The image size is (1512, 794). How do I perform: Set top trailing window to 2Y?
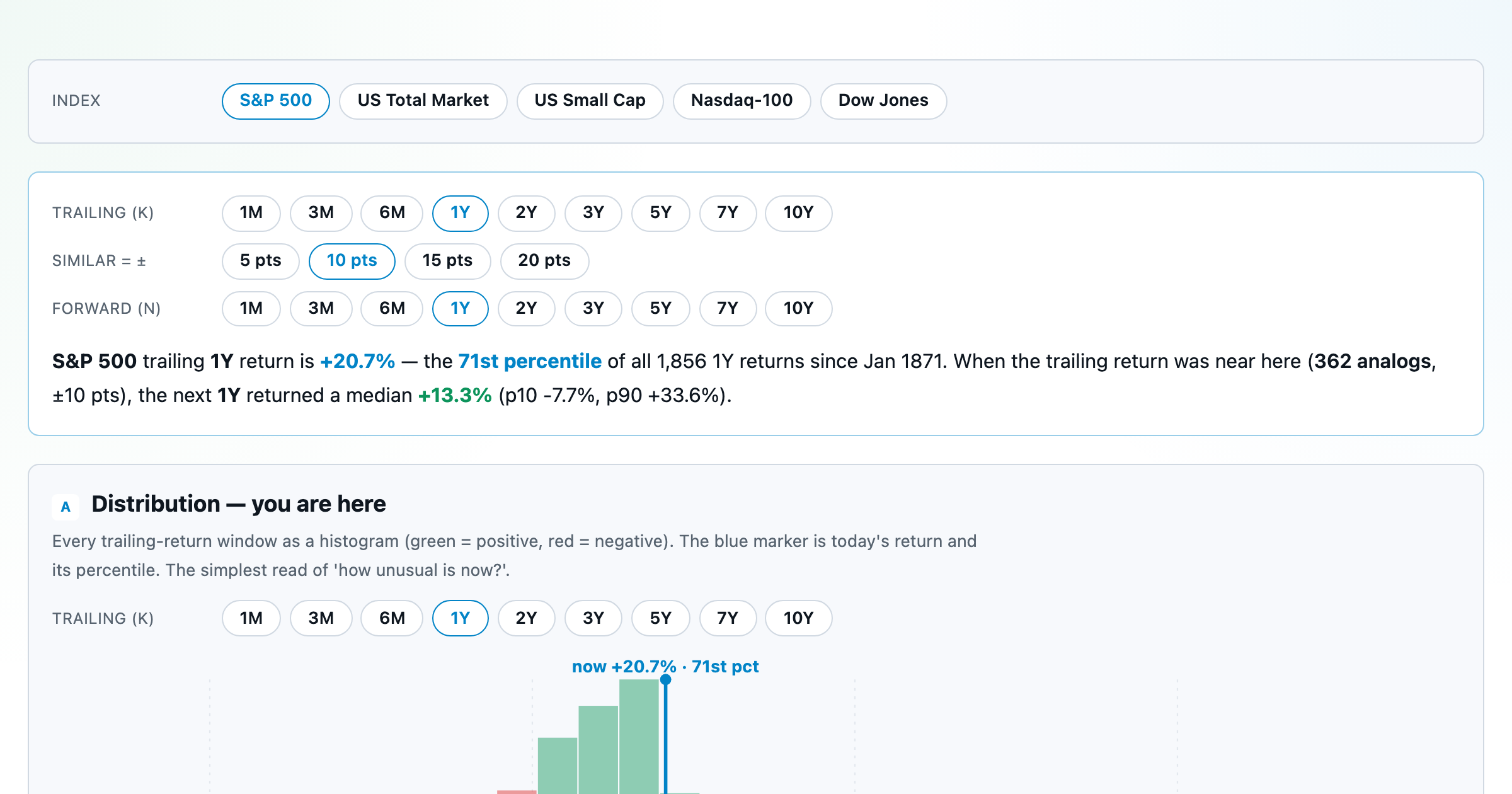(527, 213)
